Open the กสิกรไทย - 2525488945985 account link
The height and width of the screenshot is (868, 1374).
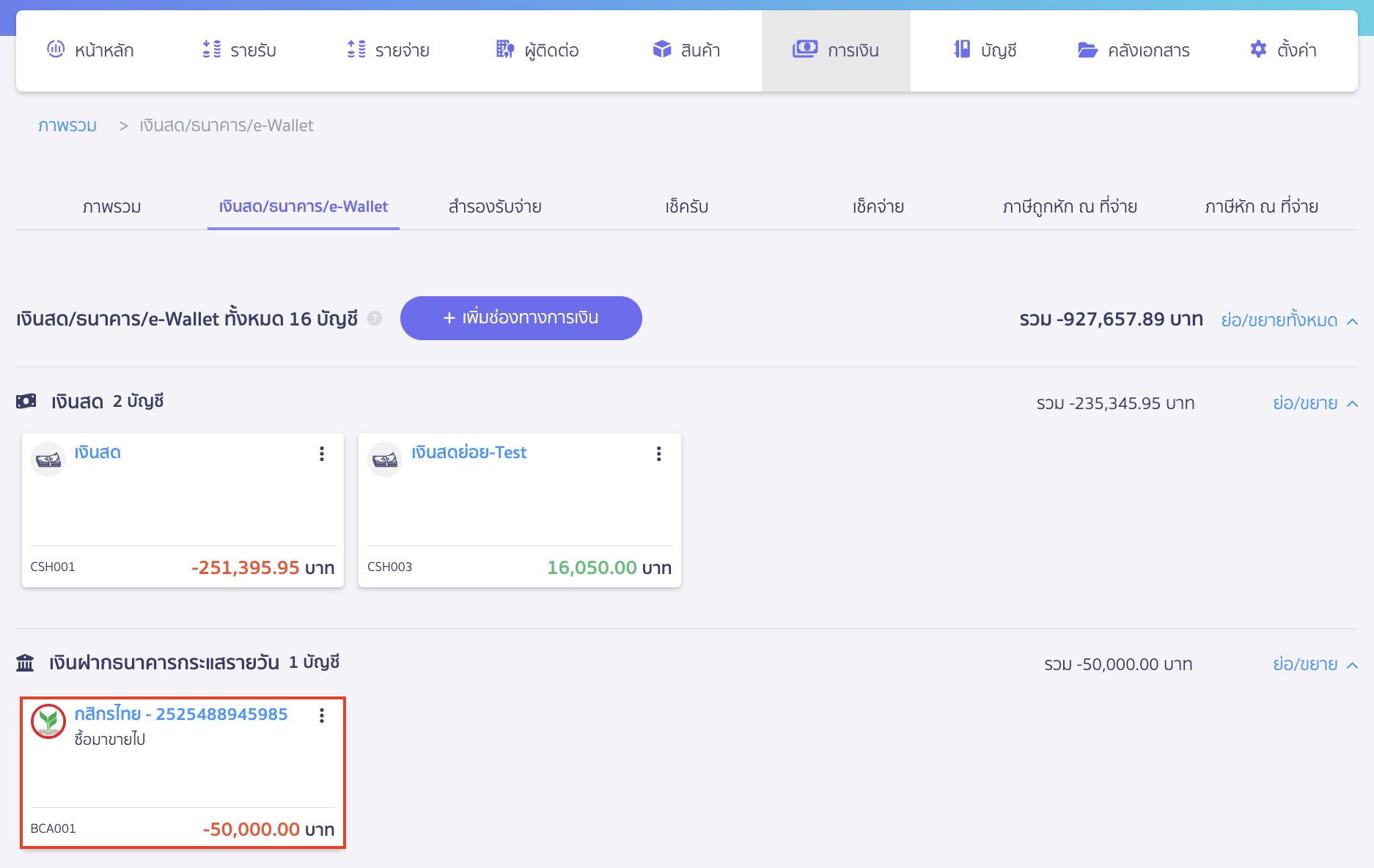click(x=181, y=714)
